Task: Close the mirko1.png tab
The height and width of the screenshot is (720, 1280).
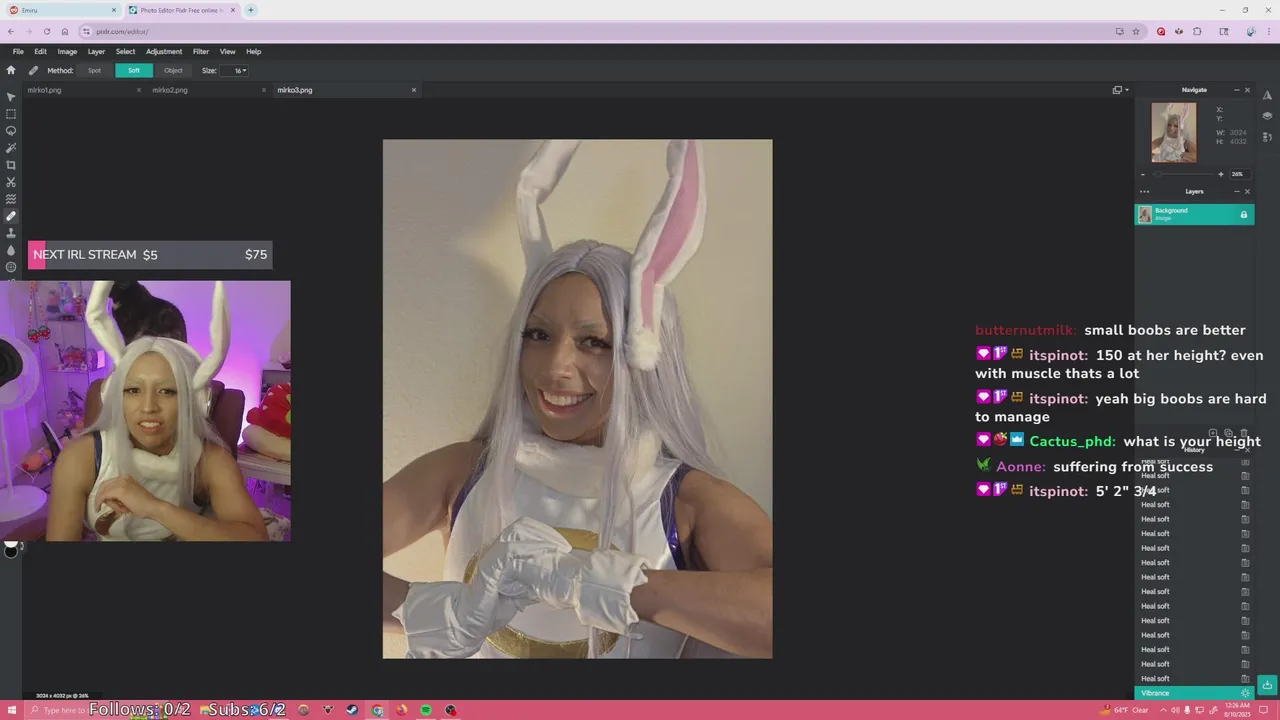Action: 139,90
